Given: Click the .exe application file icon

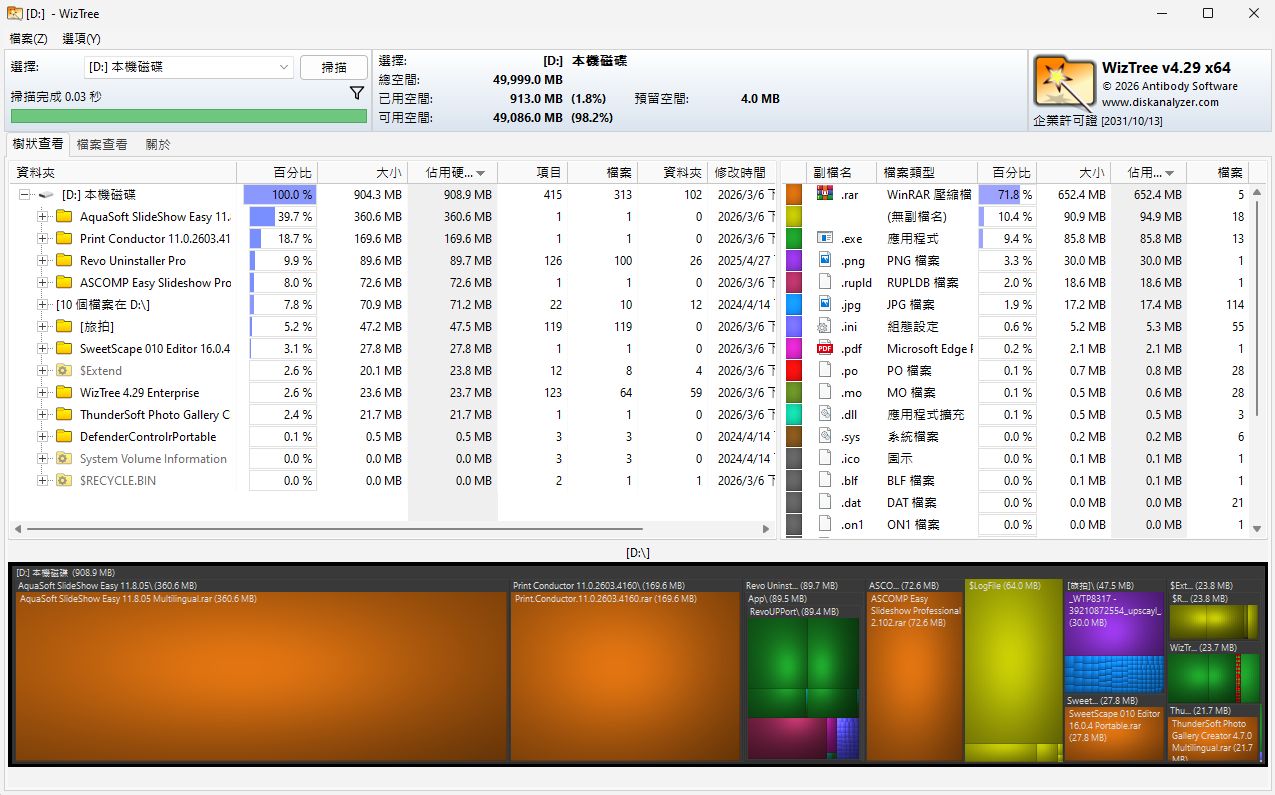Looking at the screenshot, I should coord(825,238).
